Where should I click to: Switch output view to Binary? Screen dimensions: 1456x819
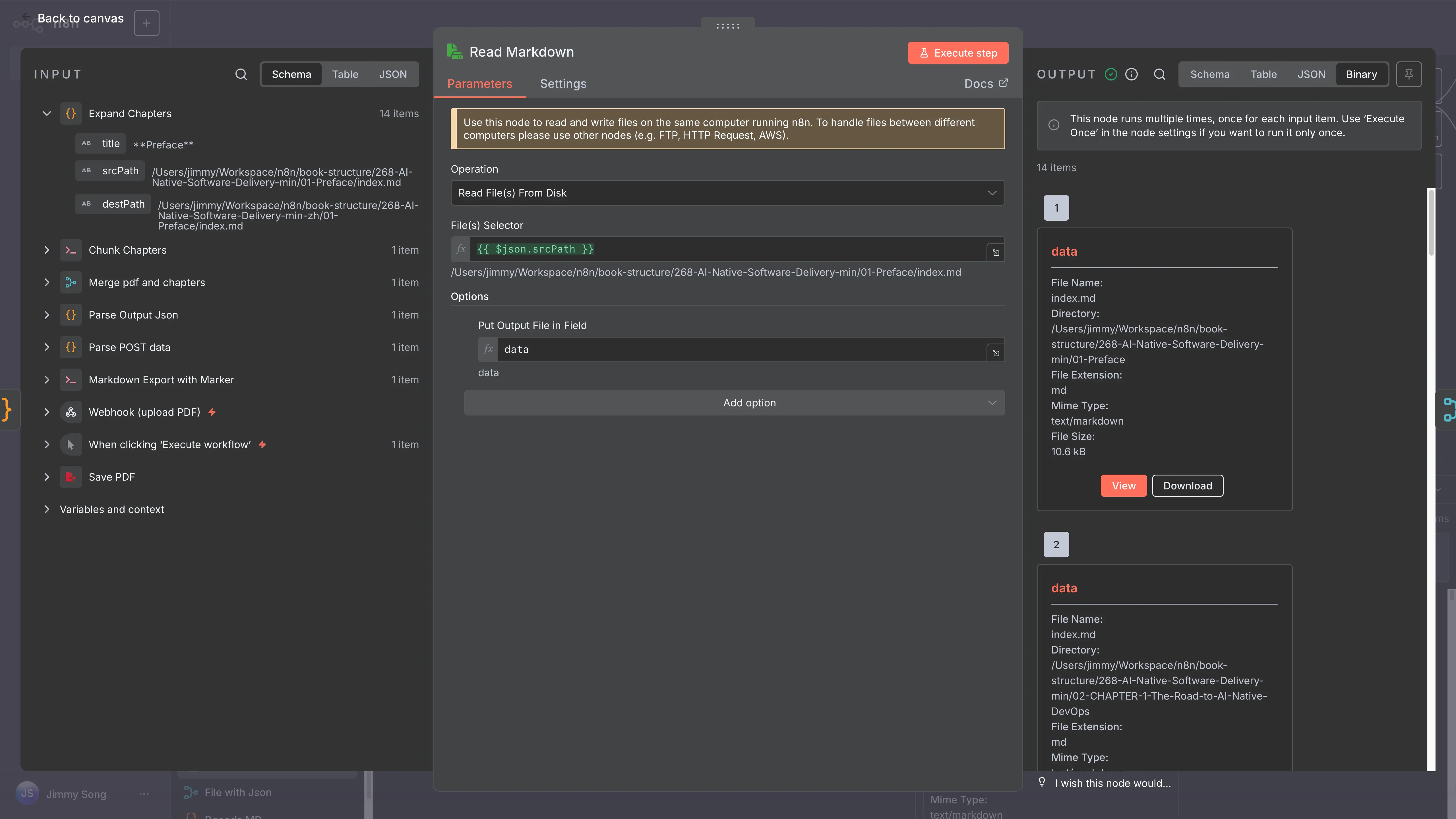point(1361,74)
